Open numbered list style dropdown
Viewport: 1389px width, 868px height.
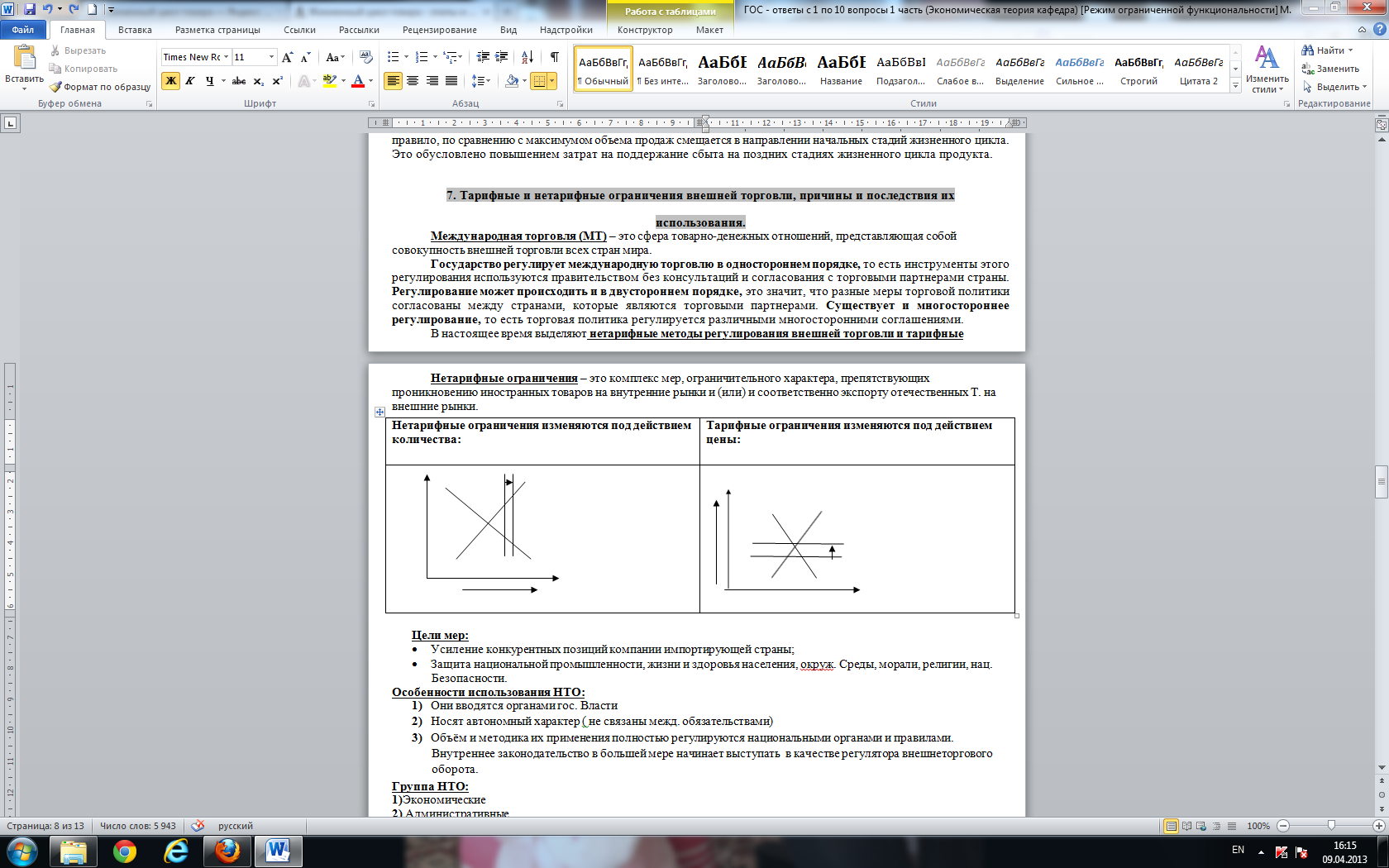tap(434, 57)
